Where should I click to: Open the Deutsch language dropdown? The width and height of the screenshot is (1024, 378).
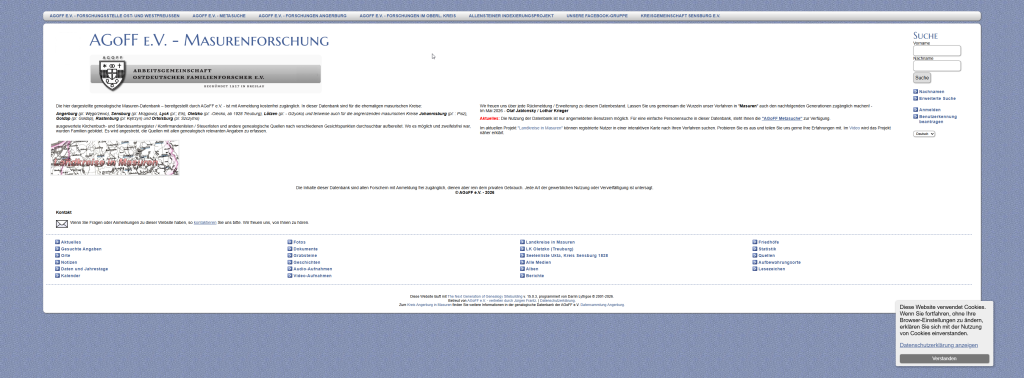(924, 134)
